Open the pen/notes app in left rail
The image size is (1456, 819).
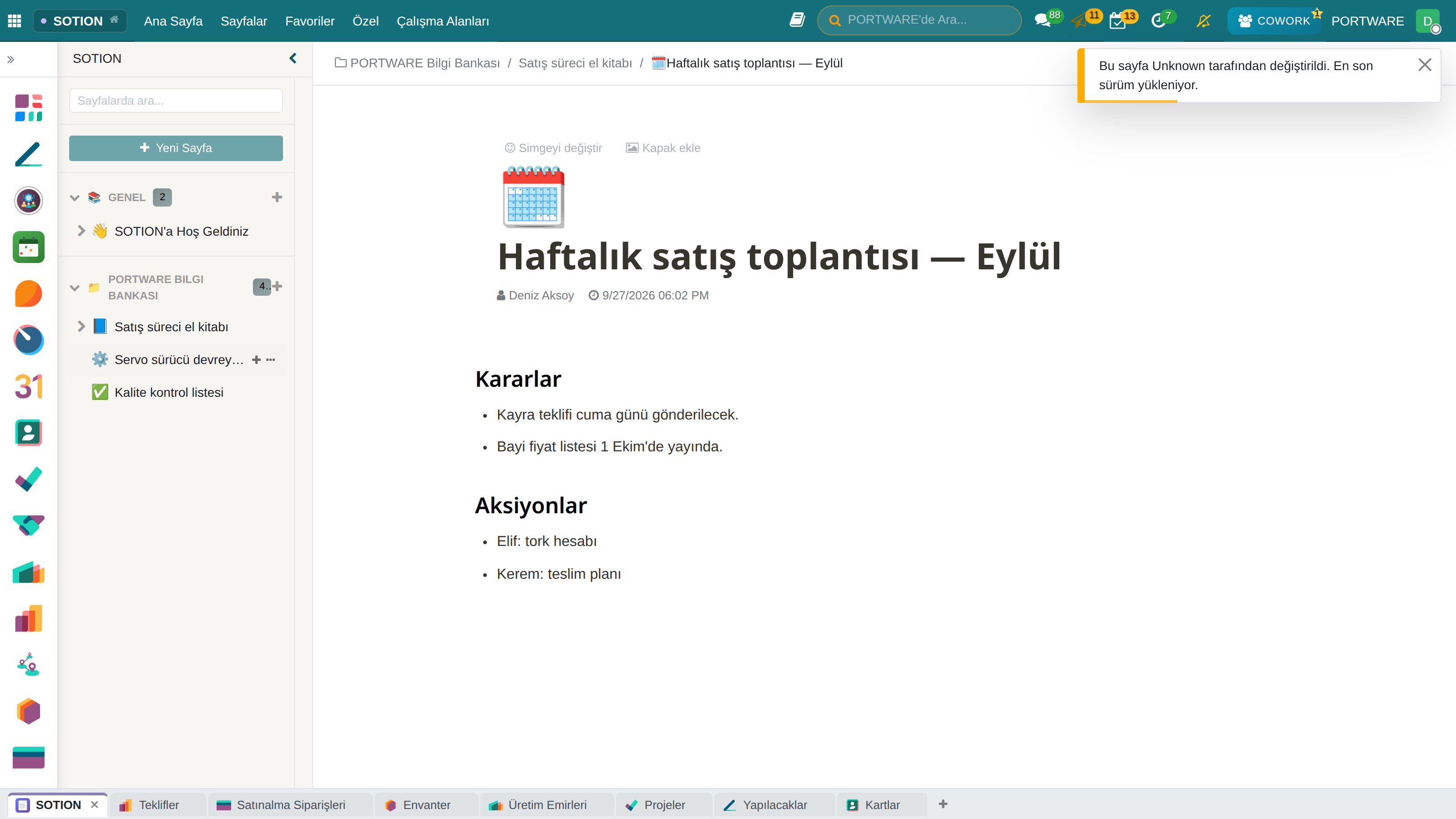click(x=28, y=154)
